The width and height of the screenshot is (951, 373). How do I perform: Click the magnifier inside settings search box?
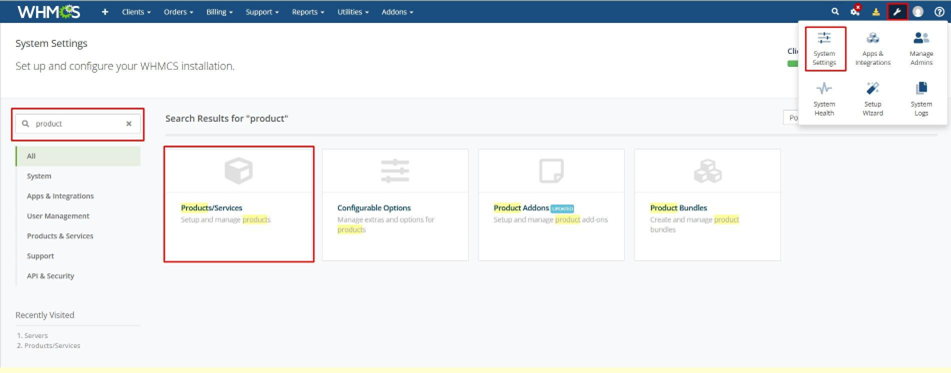(x=25, y=124)
